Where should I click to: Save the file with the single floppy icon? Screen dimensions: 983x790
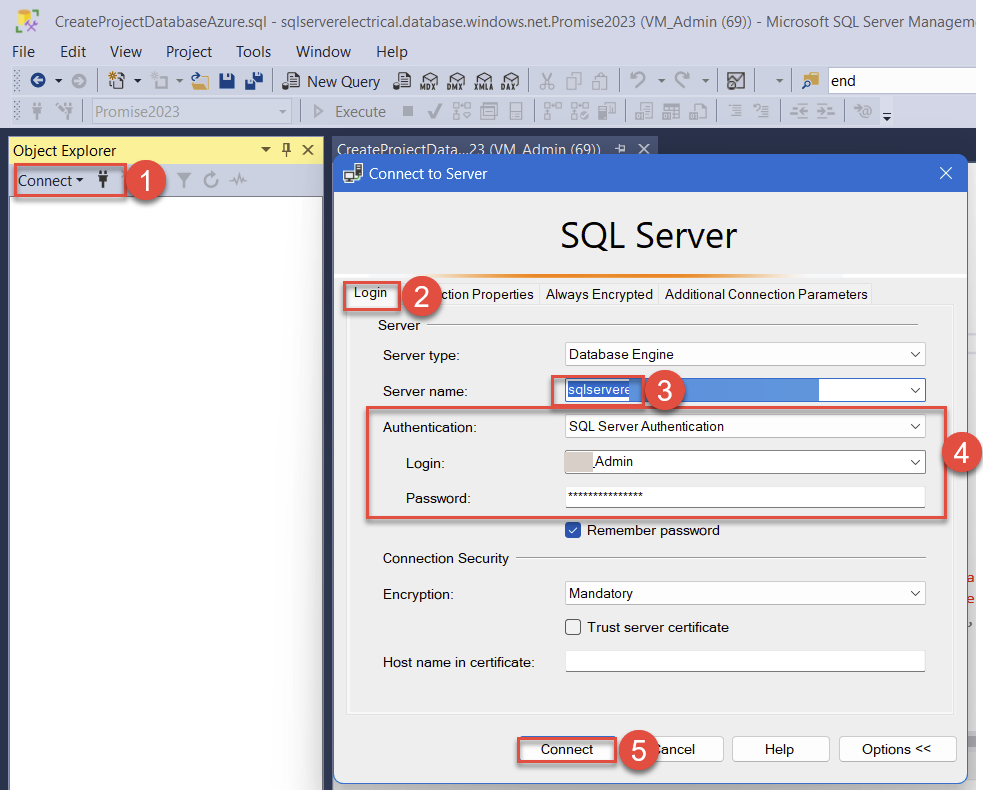click(226, 80)
